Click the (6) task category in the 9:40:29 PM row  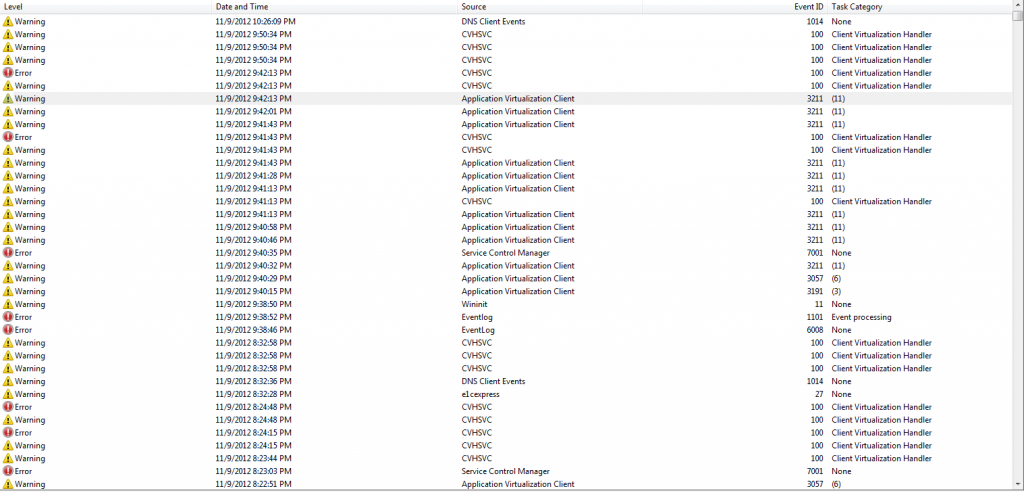pyautogui.click(x=837, y=278)
